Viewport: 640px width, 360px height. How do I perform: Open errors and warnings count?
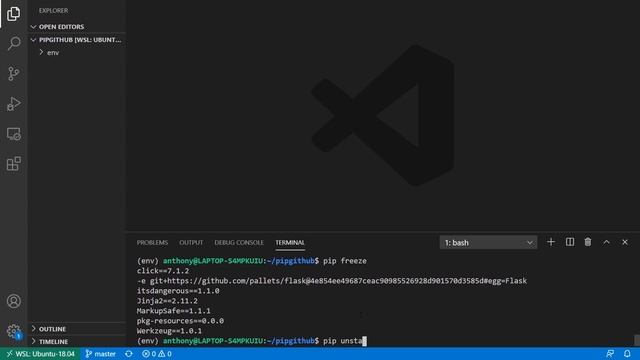click(157, 354)
